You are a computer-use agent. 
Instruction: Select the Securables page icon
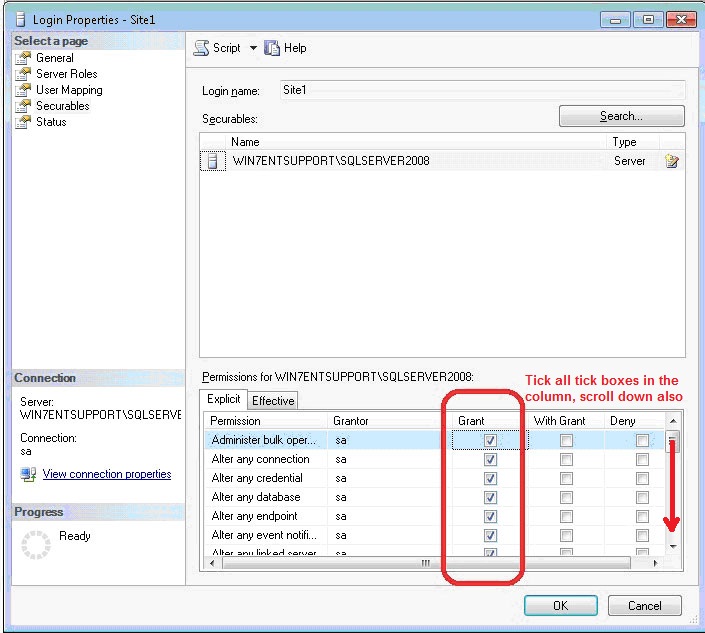pos(23,106)
